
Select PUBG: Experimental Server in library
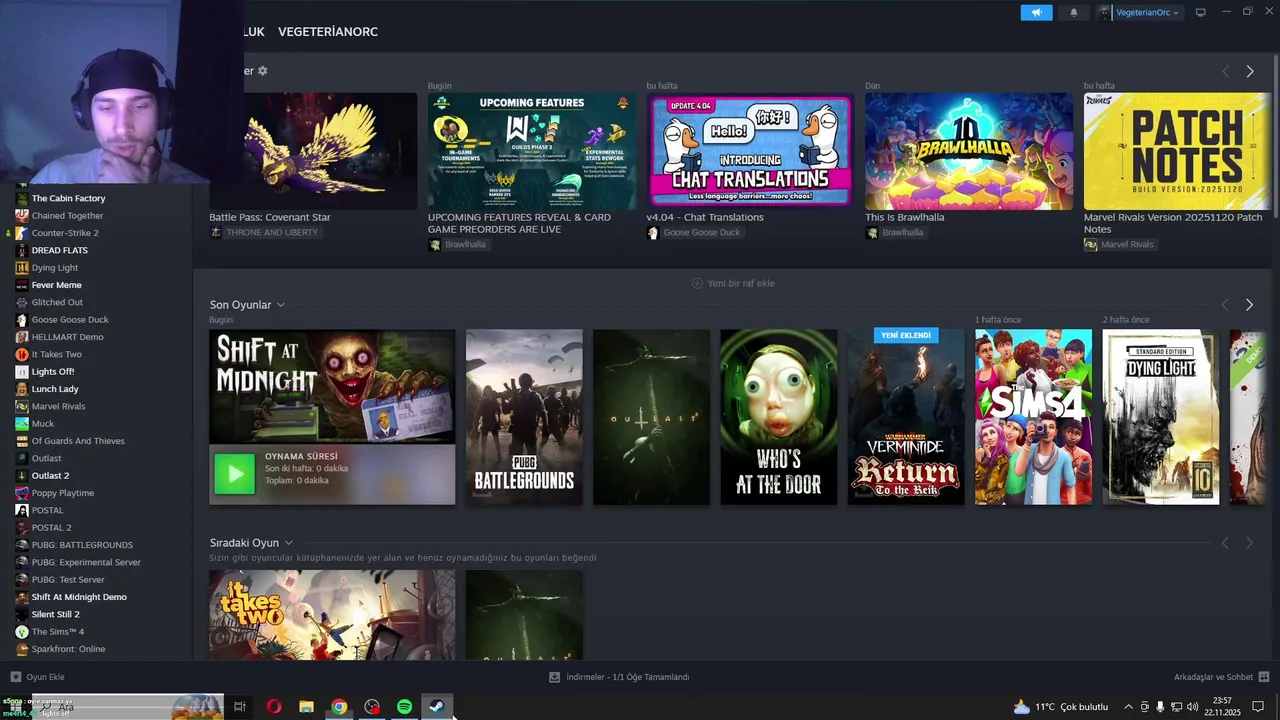tap(86, 562)
